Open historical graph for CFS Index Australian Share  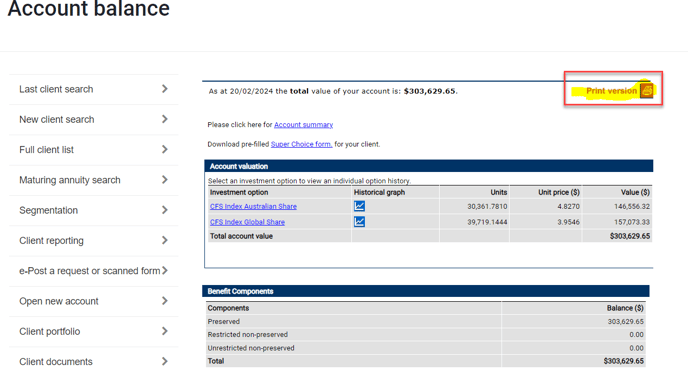(x=359, y=206)
